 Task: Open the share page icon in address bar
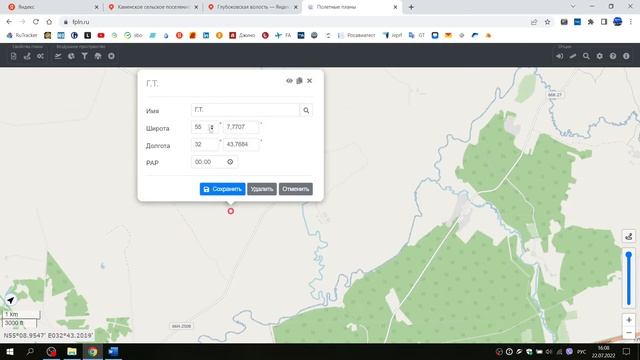(x=534, y=22)
